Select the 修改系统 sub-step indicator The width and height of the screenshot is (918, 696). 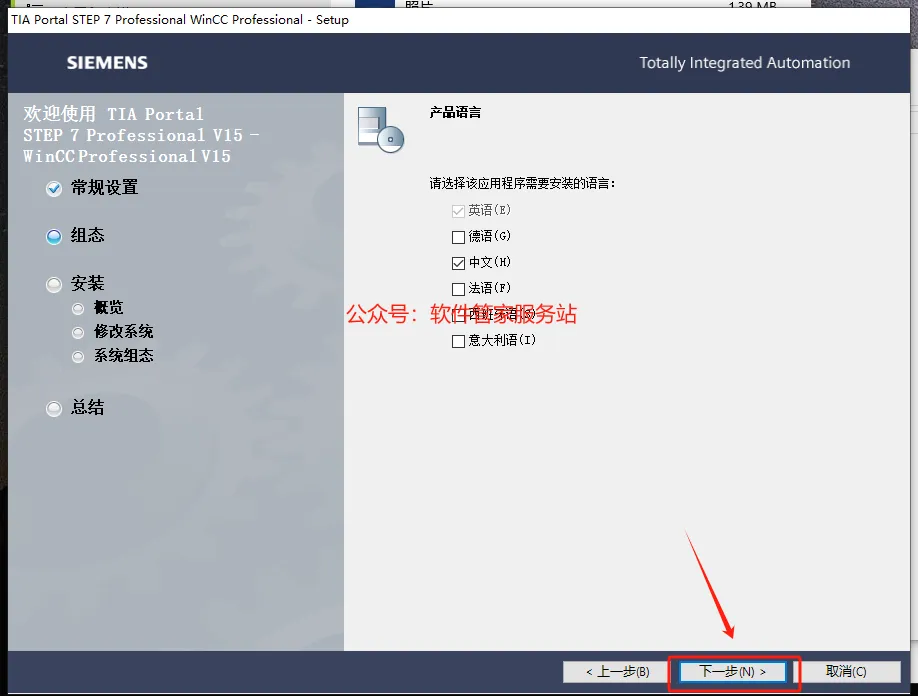click(x=78, y=332)
